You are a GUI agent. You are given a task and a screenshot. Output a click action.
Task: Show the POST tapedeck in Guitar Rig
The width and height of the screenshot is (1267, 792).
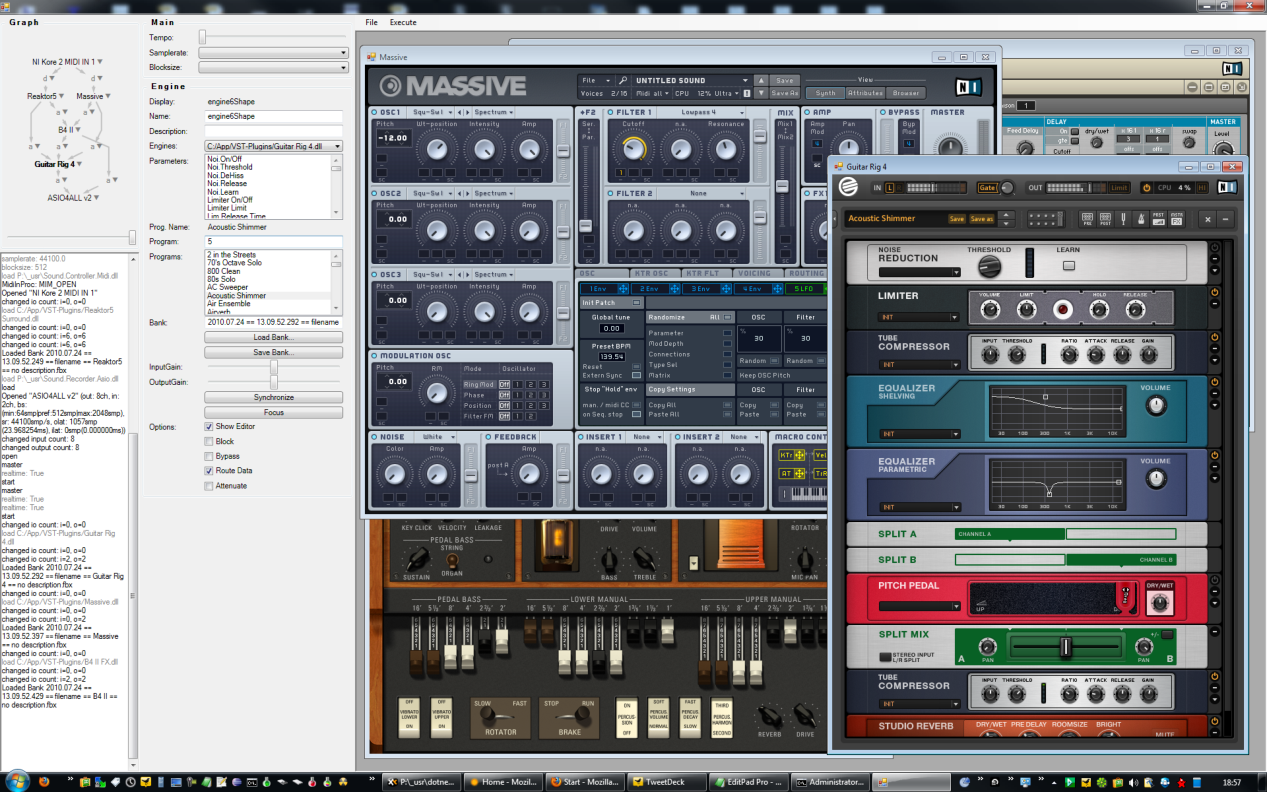1104,218
